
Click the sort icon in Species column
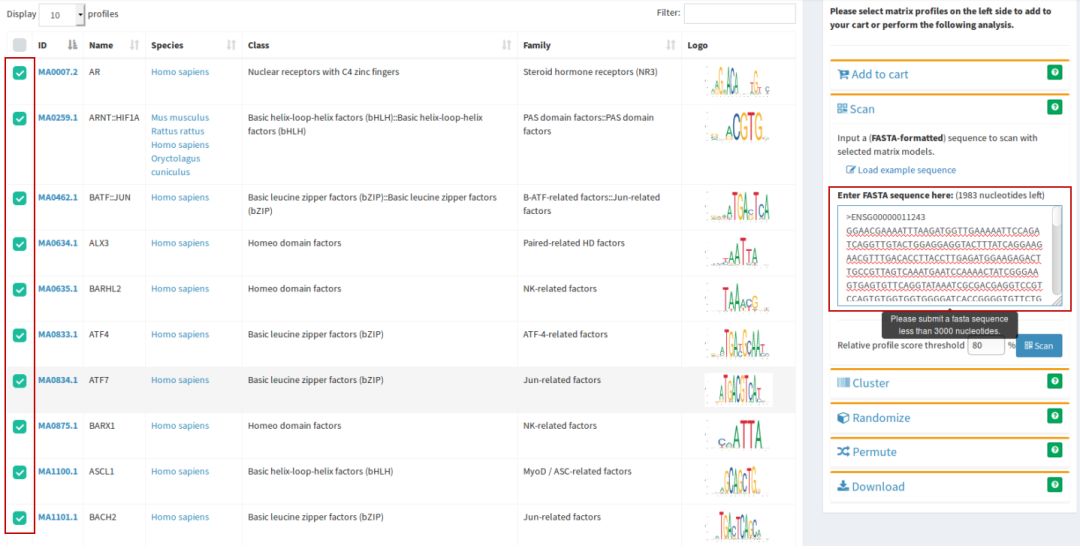click(231, 45)
